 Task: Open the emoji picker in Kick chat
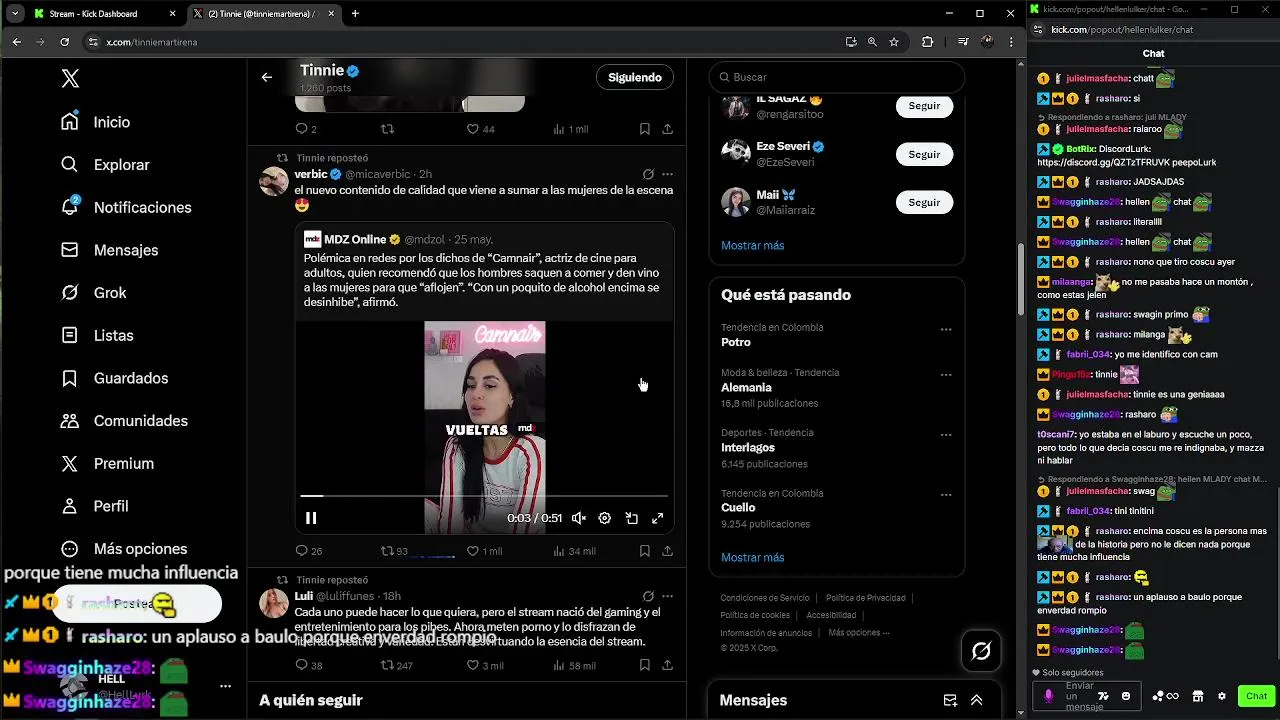tap(1126, 696)
